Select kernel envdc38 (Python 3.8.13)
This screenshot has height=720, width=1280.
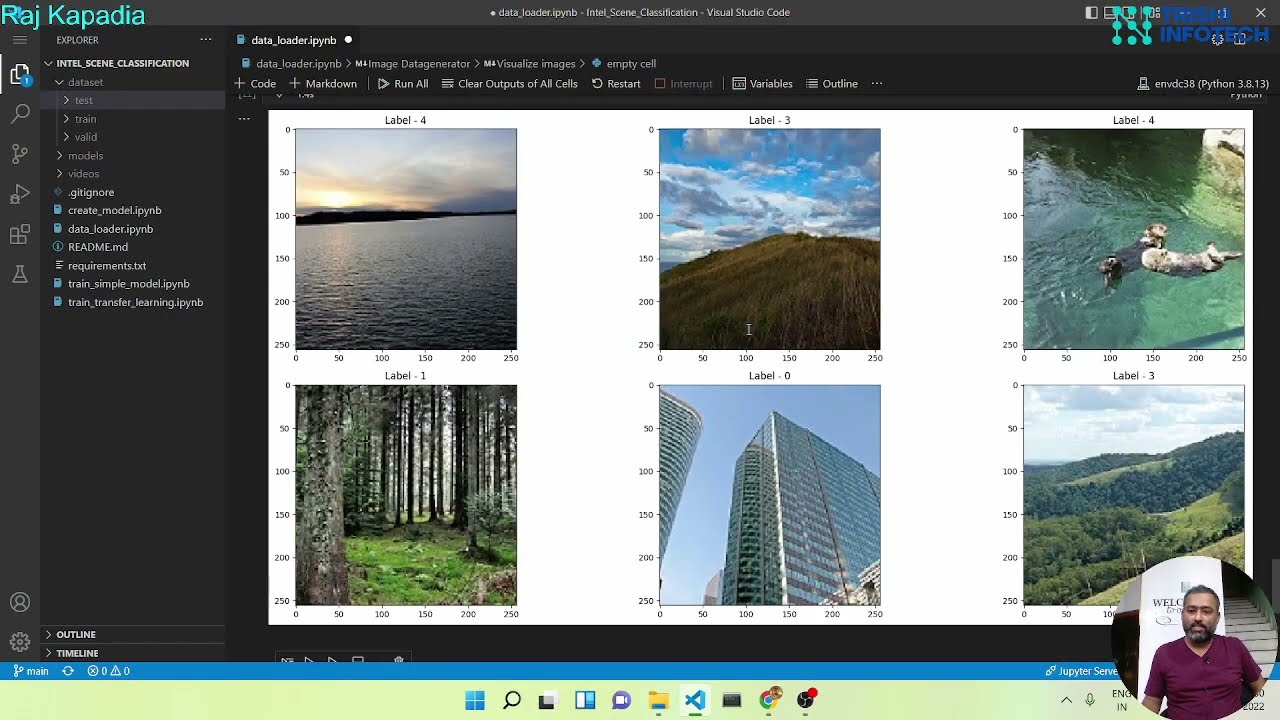click(1204, 84)
